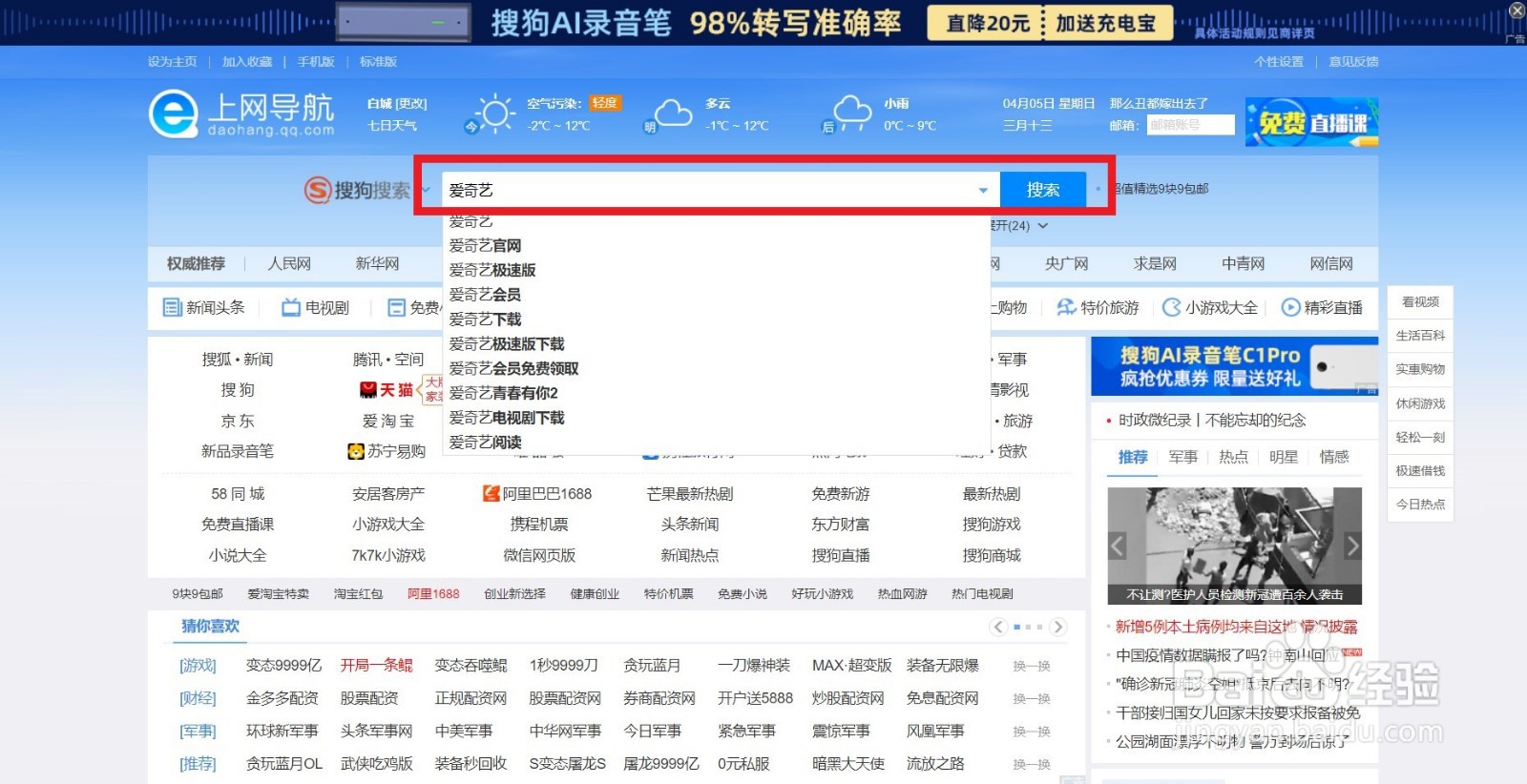1527x784 pixels.
Task: Open 七日天气 forecast link
Action: [392, 126]
